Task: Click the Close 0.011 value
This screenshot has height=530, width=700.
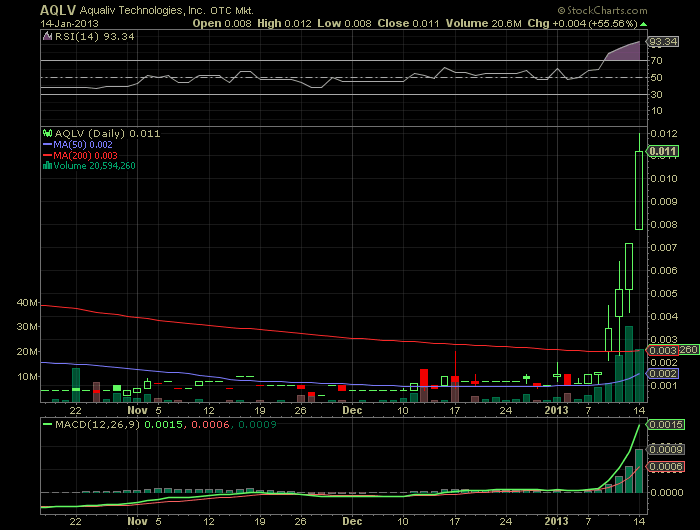Action: [408, 24]
